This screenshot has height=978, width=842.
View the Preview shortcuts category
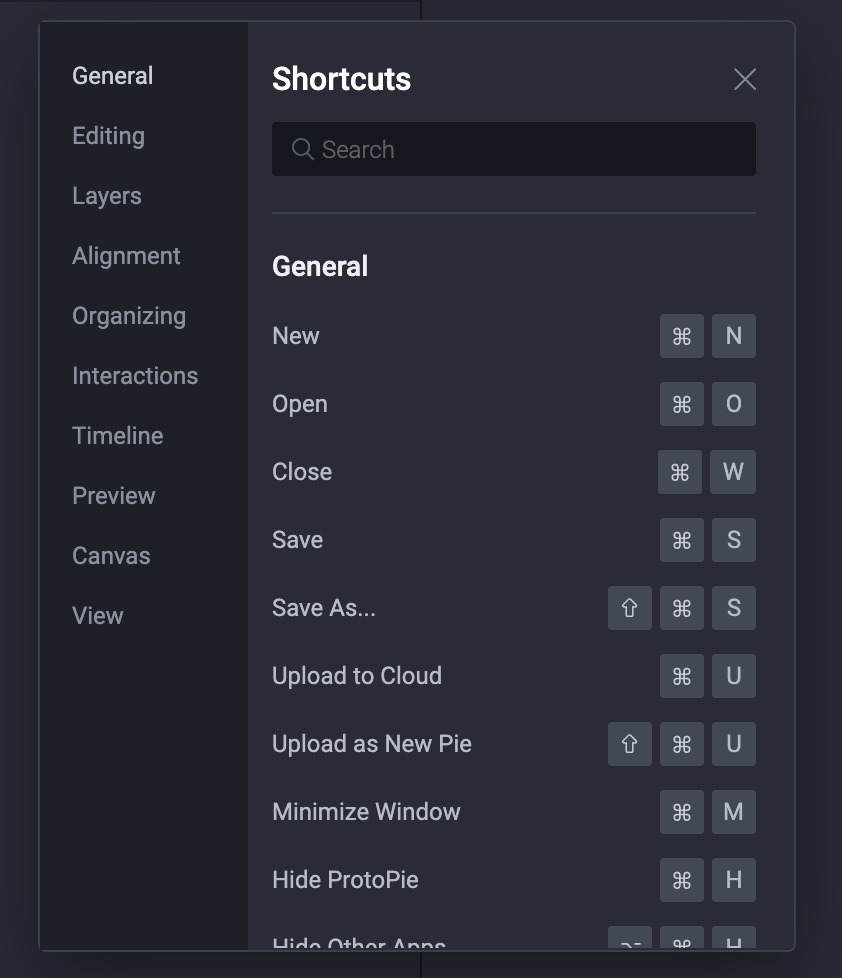pos(114,496)
